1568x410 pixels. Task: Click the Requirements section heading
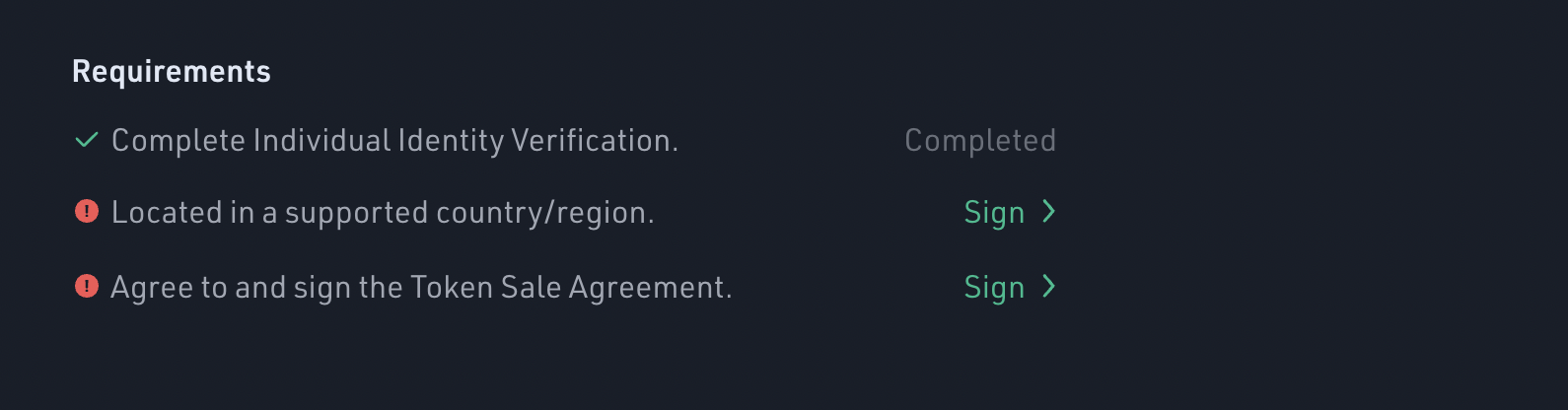[x=172, y=72]
